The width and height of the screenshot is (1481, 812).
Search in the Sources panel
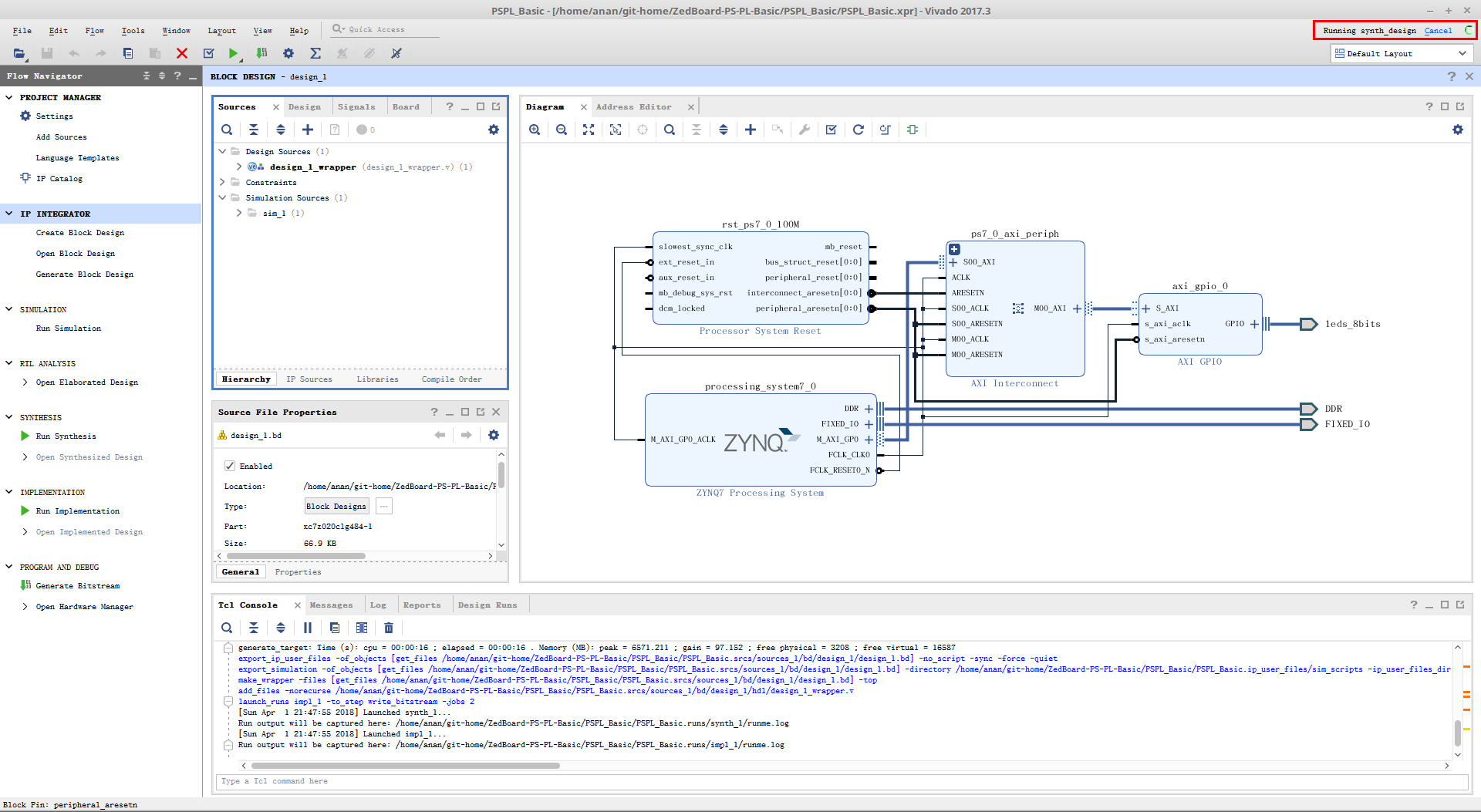[x=227, y=130]
